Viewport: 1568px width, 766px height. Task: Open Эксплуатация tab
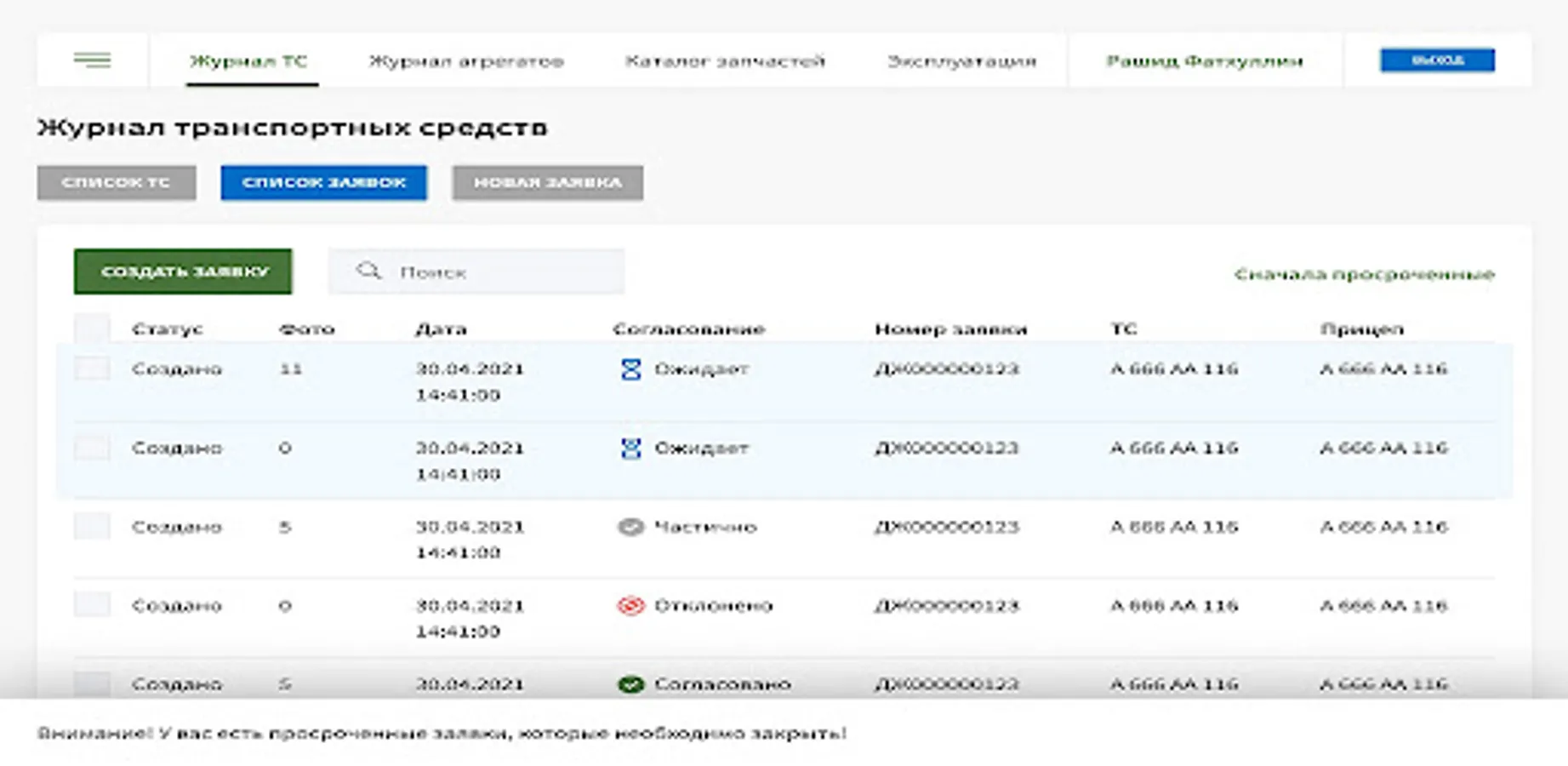pyautogui.click(x=961, y=61)
